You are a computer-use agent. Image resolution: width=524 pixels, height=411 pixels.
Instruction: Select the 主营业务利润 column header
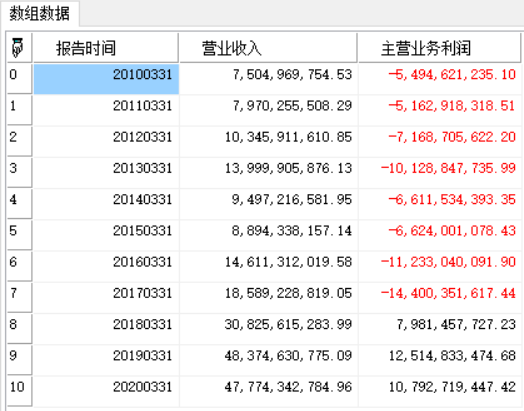[439, 48]
